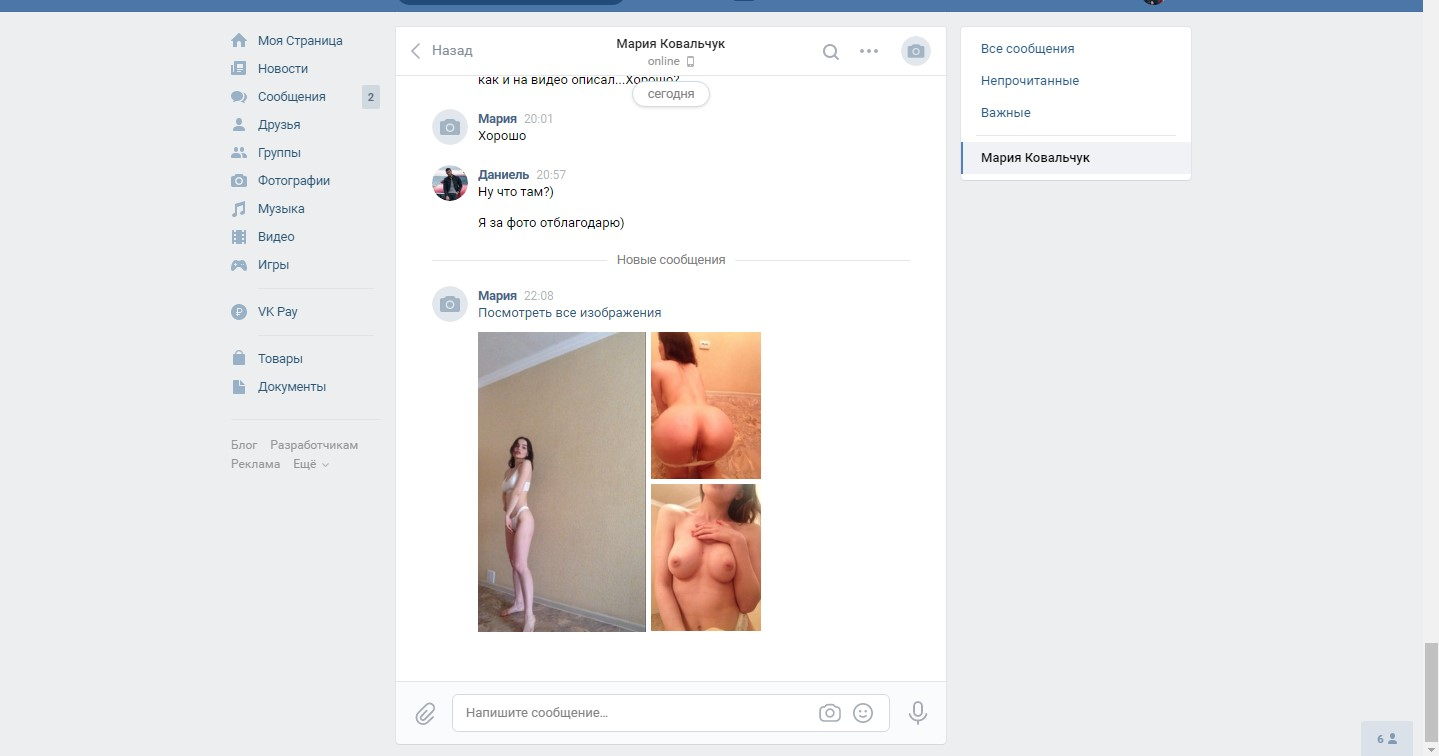Viewport: 1439px width, 756px height.
Task: Click the paperclip attachment icon
Action: coord(425,713)
